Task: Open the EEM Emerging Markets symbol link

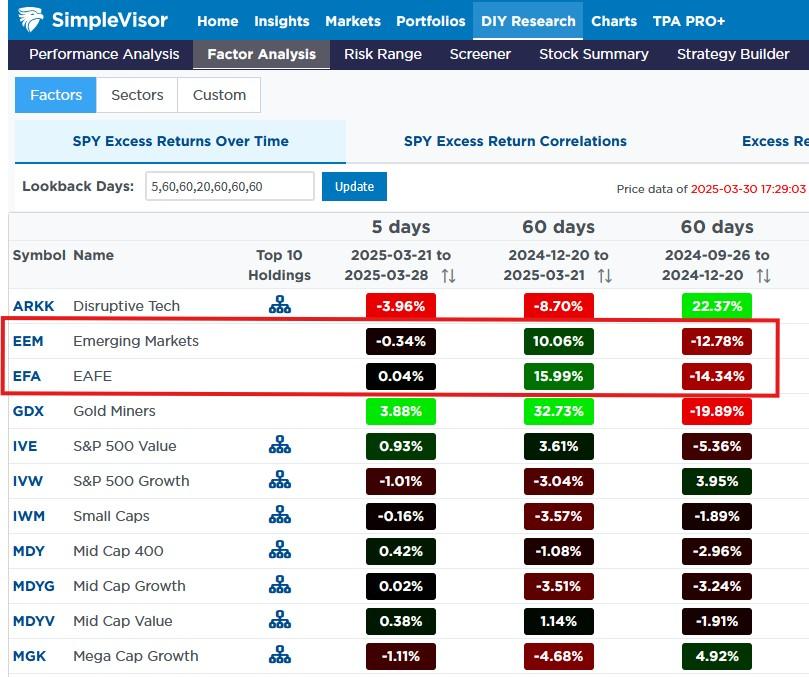Action: point(30,341)
